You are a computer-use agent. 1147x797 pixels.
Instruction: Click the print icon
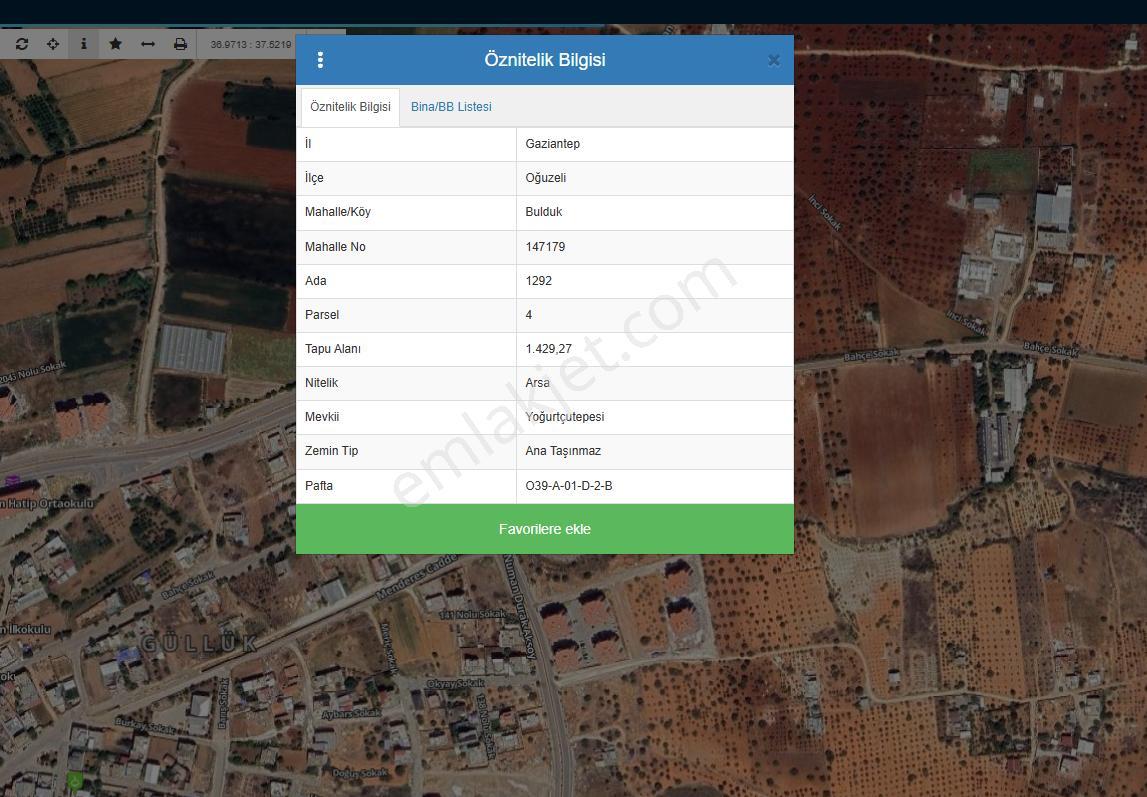(180, 44)
